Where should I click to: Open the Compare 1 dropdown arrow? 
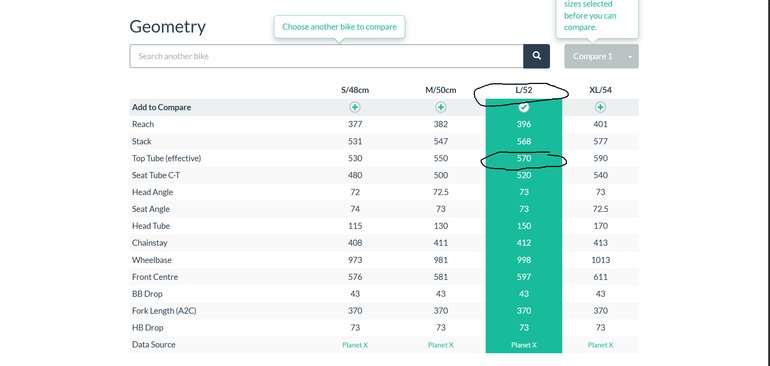[x=630, y=56]
